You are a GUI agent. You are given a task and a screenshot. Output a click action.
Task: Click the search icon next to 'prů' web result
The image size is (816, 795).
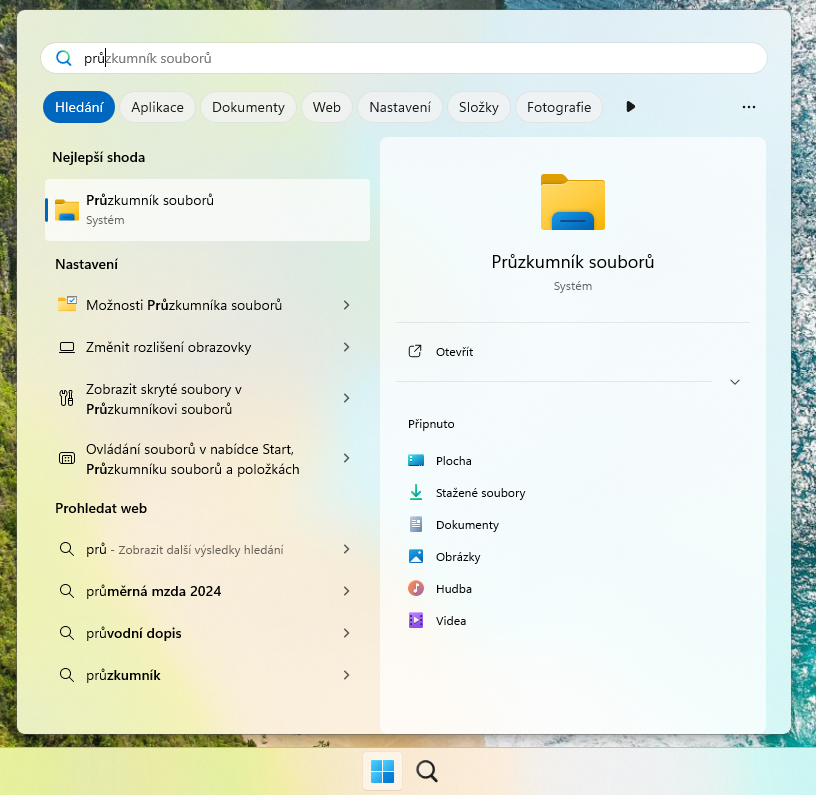[x=67, y=549]
